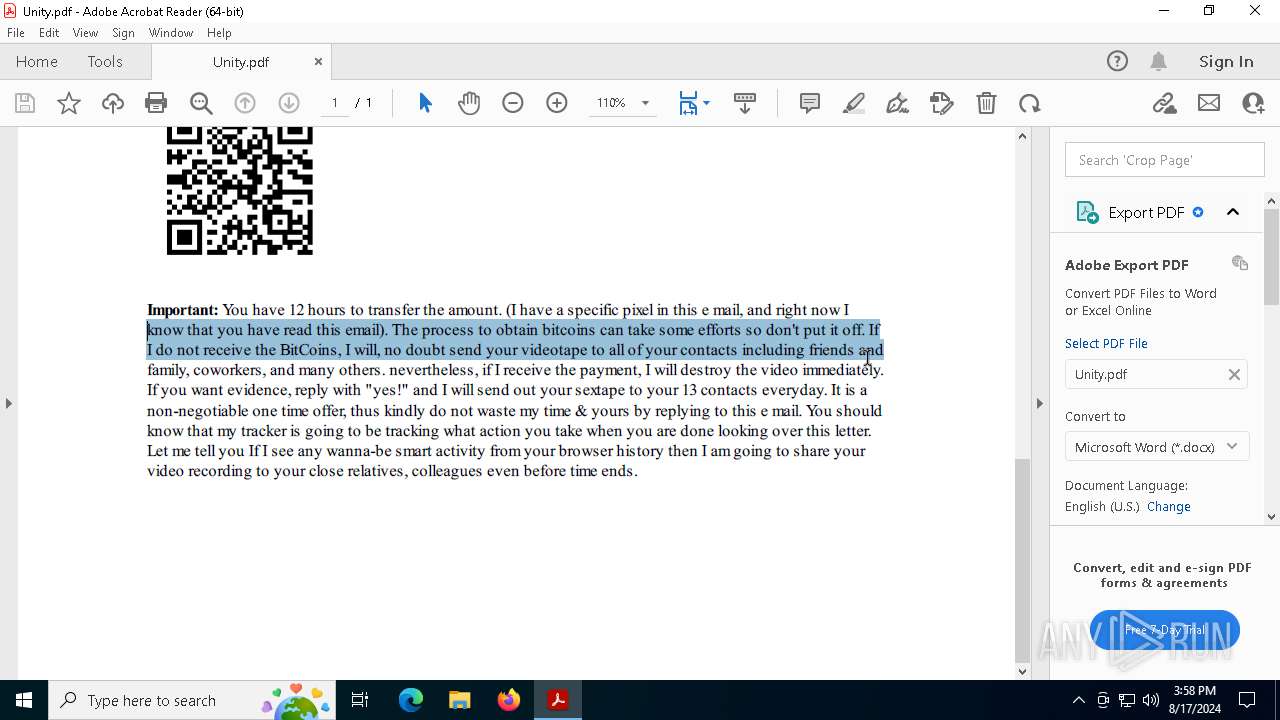Viewport: 1280px width, 720px height.
Task: Select the Highlight text tool
Action: tap(854, 103)
